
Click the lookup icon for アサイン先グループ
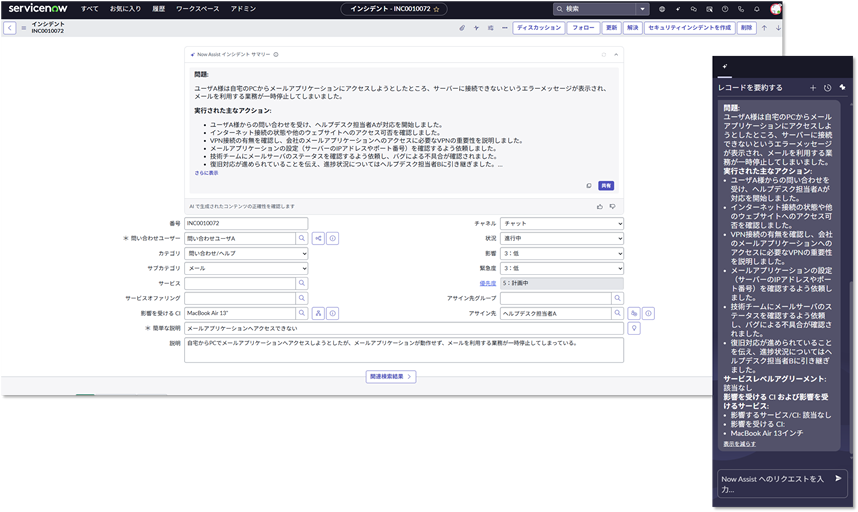[617, 298]
